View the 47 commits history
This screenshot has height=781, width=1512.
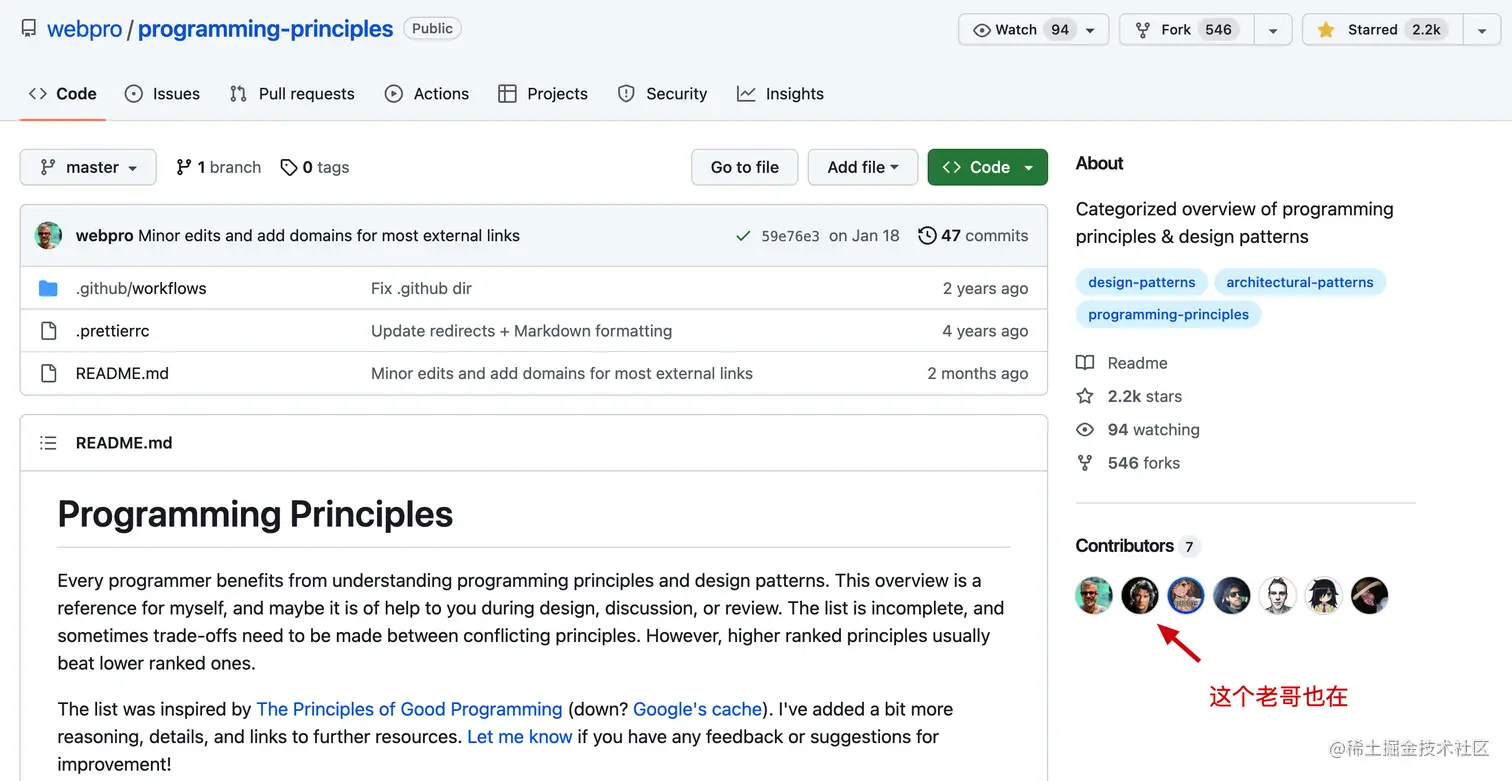(973, 236)
